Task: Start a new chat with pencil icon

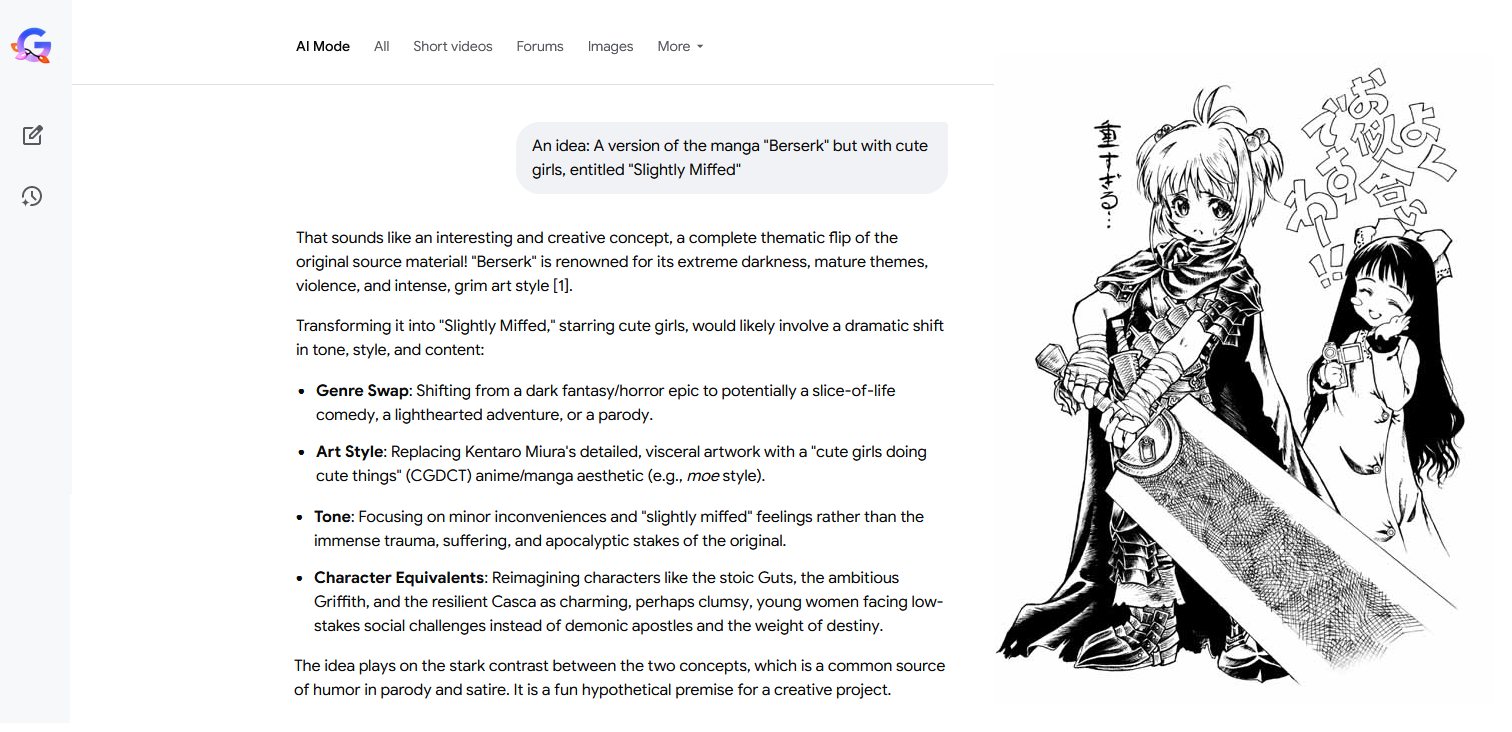Action: tap(32, 135)
